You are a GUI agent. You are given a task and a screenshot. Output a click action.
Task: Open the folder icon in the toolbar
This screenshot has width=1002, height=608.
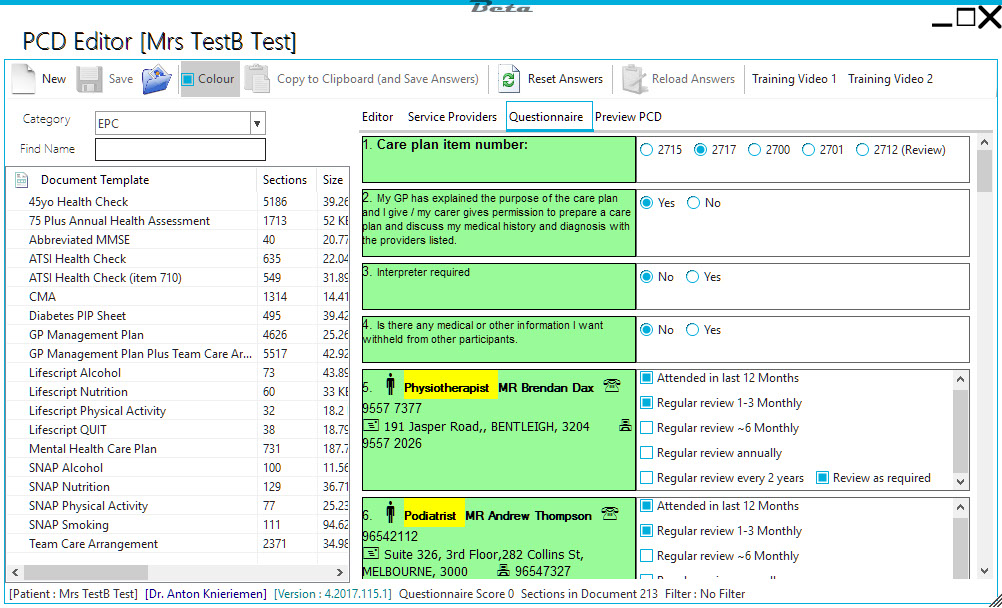pyautogui.click(x=156, y=79)
